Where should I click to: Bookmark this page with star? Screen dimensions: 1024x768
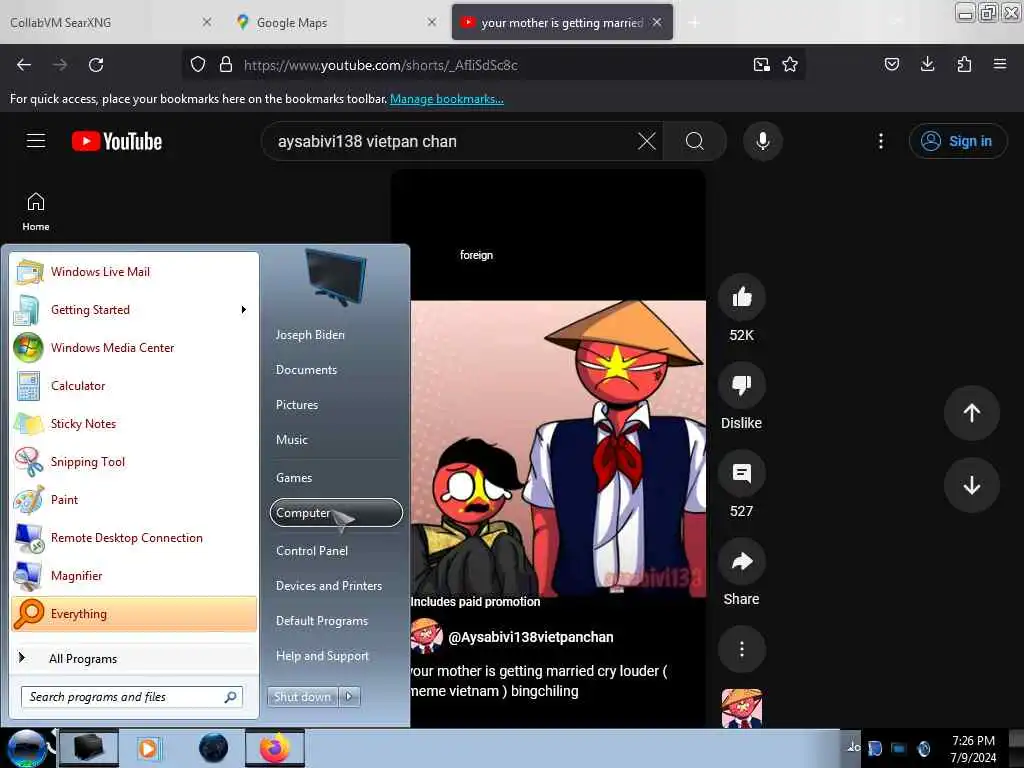[x=790, y=65]
